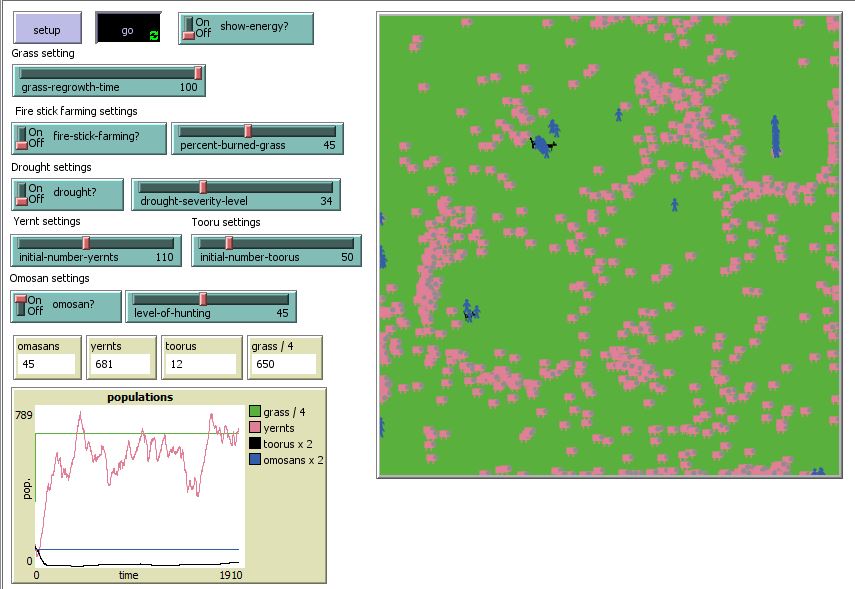Image resolution: width=855 pixels, height=589 pixels.
Task: Click the percent-burned-grass slider handle
Action: point(248,131)
